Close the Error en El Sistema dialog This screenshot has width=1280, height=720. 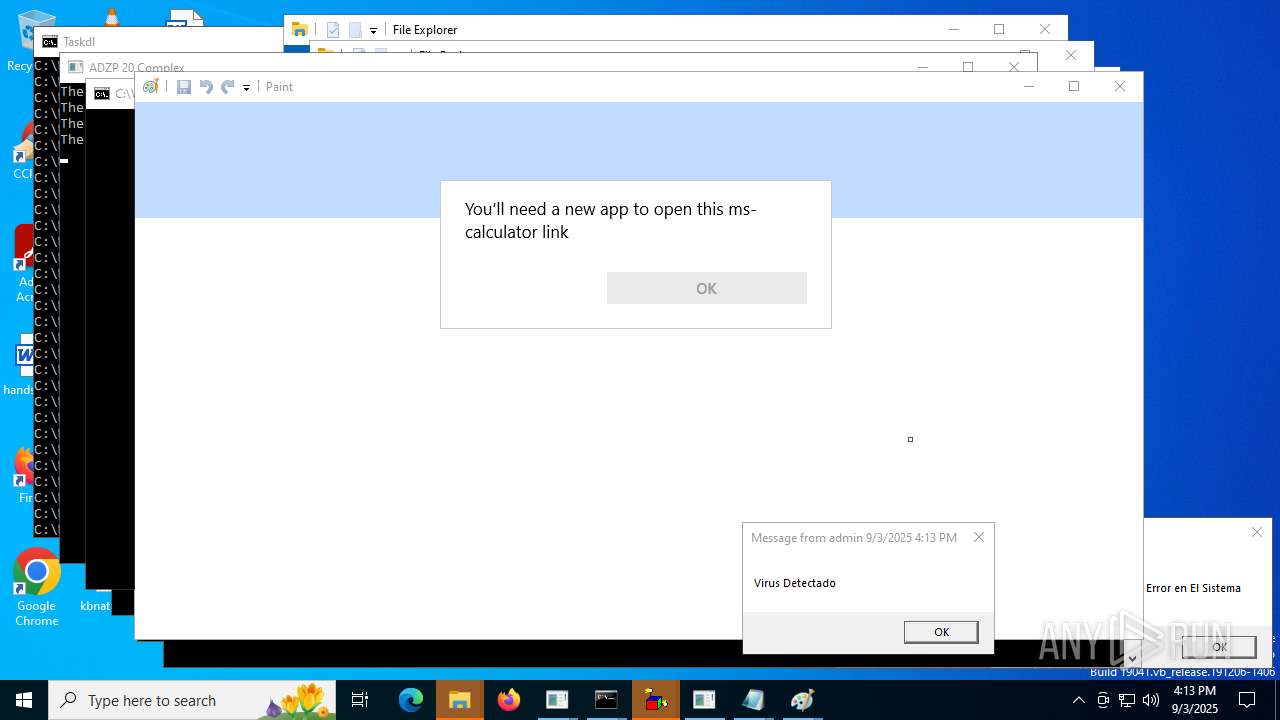point(1257,532)
